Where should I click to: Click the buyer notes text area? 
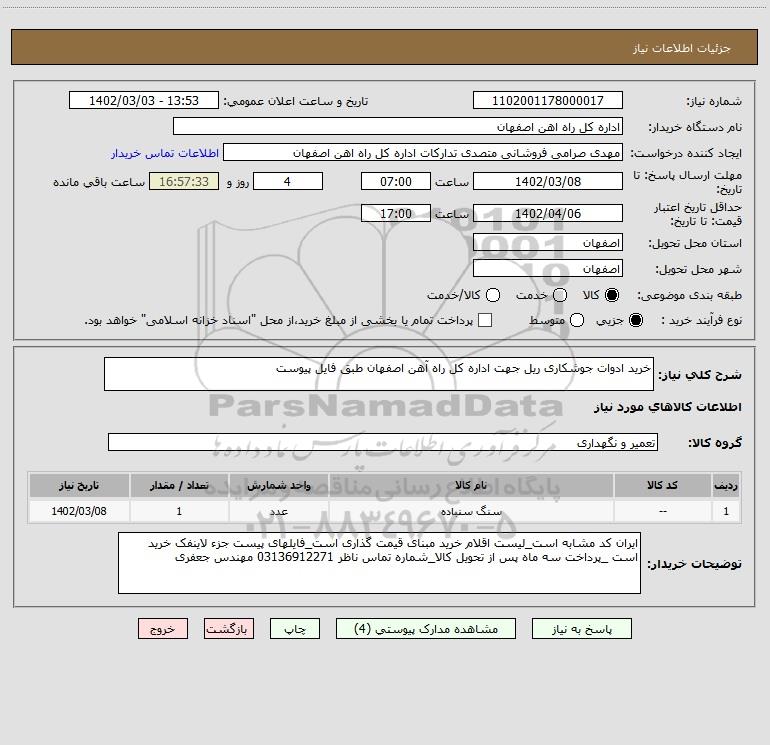(379, 563)
